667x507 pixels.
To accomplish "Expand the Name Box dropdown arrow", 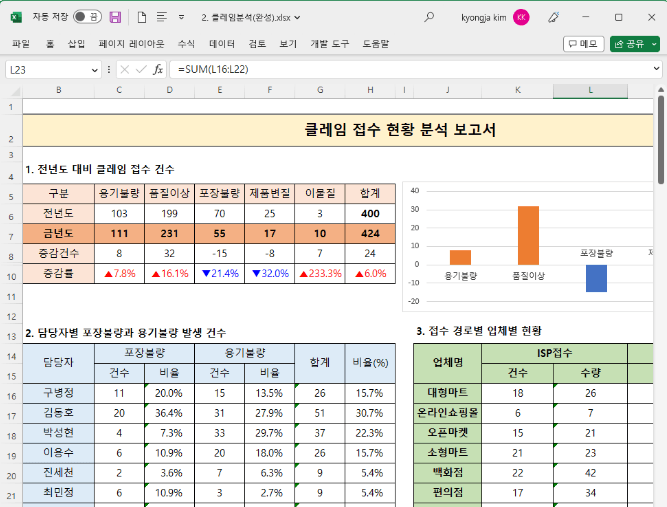I will tap(95, 69).
